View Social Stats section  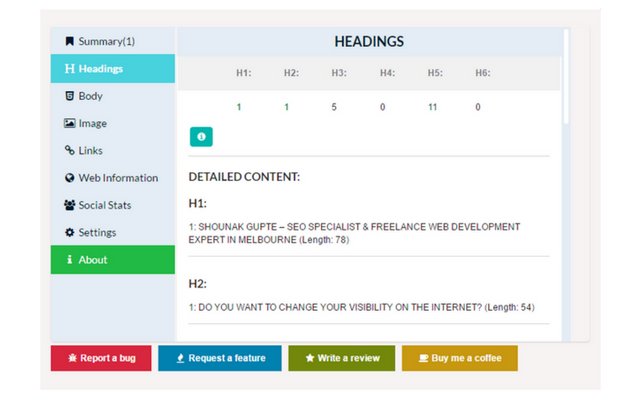[113, 205]
